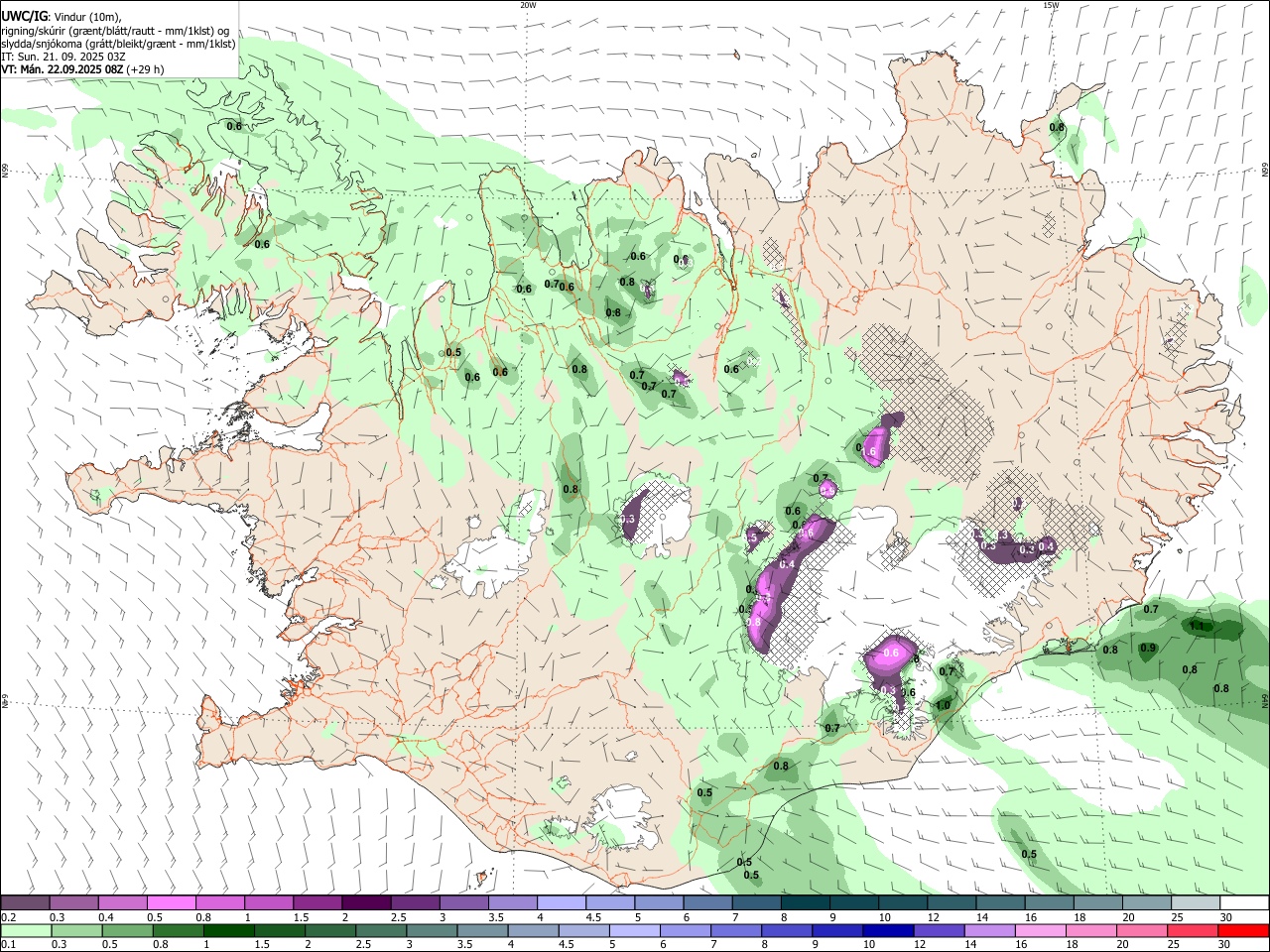Click the bottom-row green swatch labeled 0.5

coord(127,930)
